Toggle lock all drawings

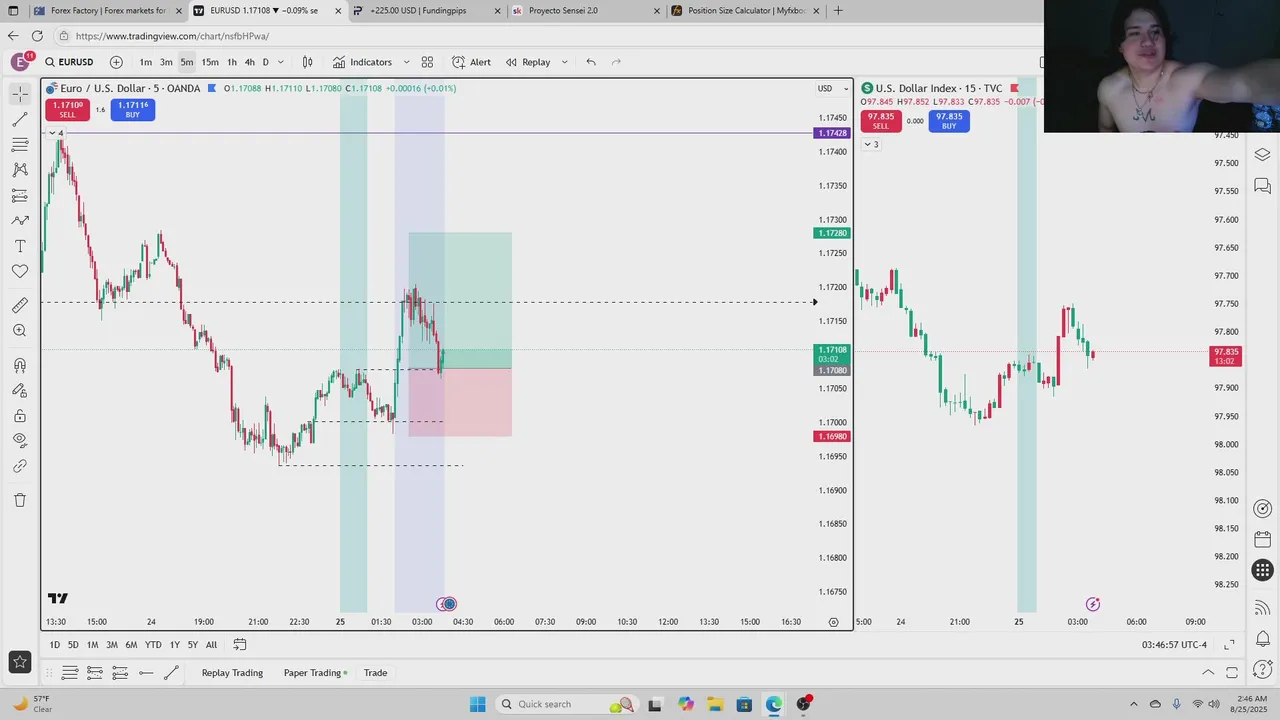(20, 416)
